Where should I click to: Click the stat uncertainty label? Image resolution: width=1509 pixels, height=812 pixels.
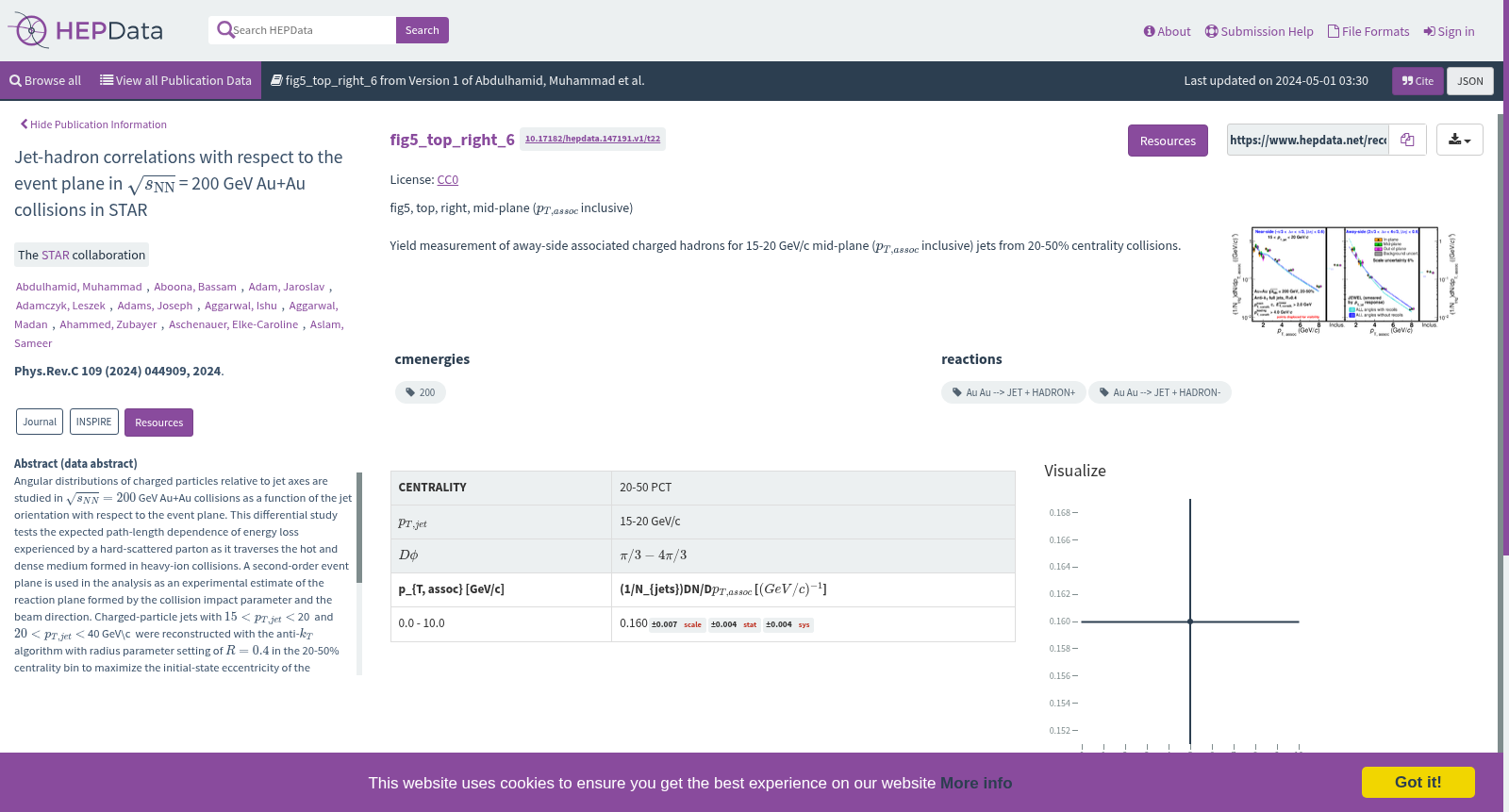click(x=750, y=624)
